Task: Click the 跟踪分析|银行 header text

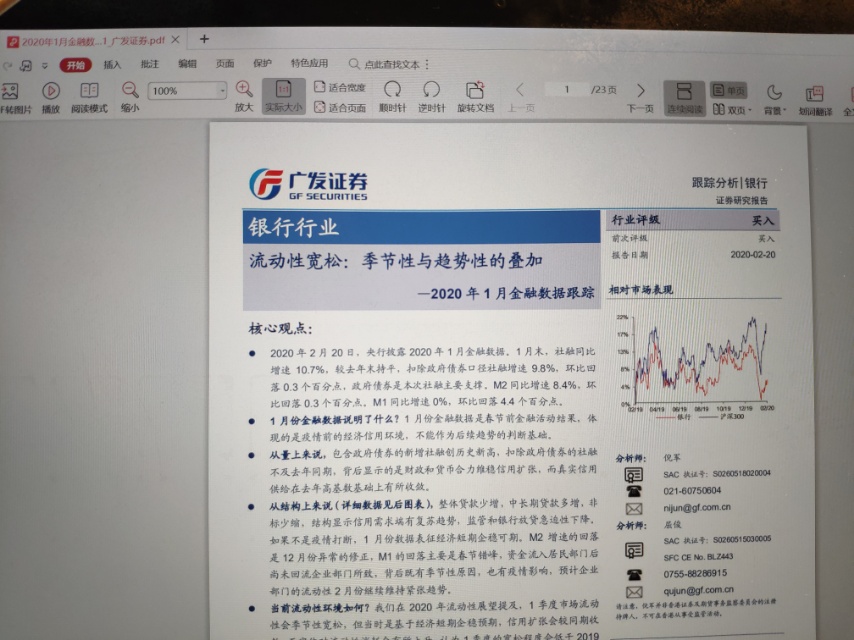Action: (729, 182)
